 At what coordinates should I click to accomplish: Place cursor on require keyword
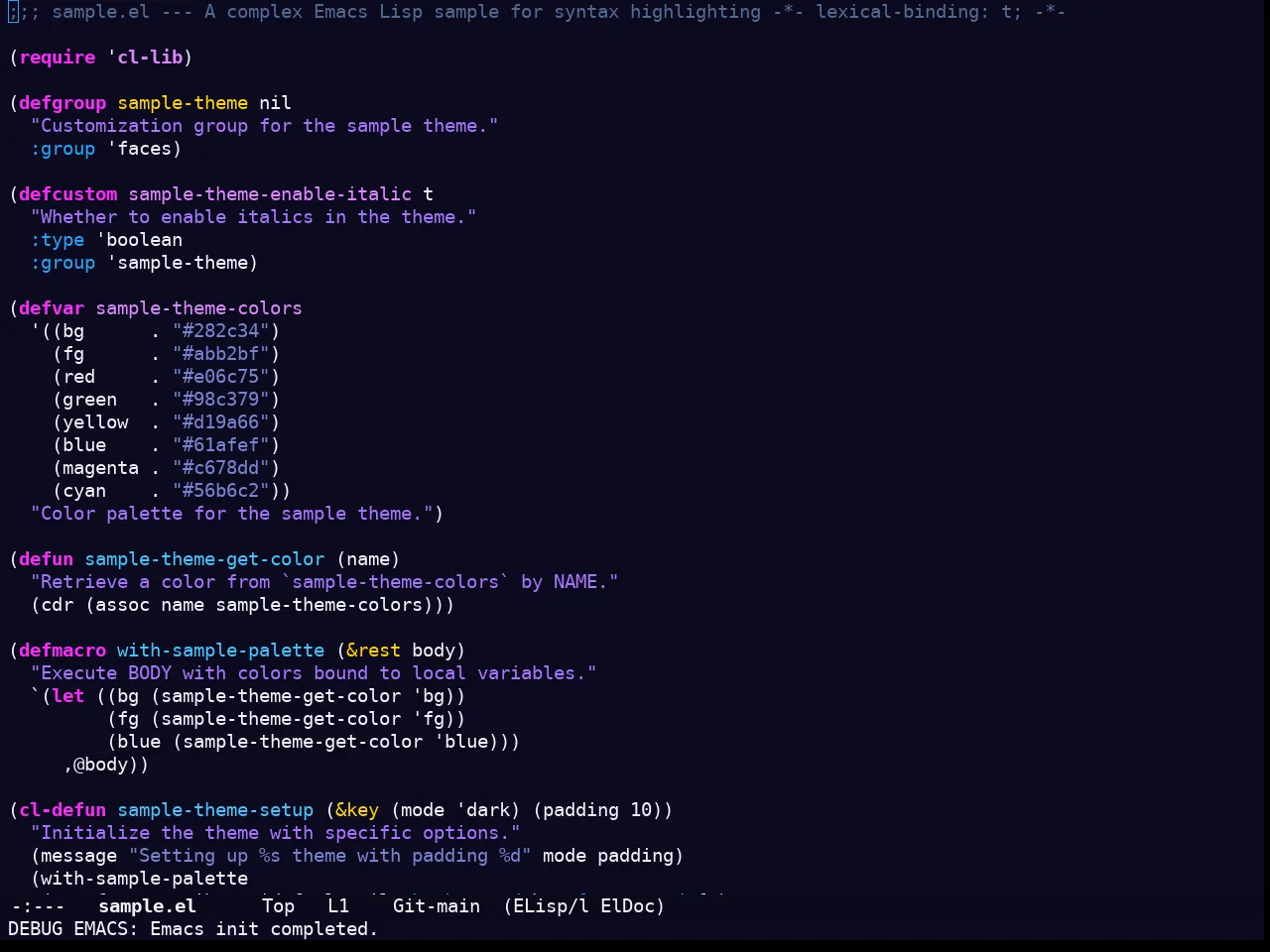[58, 58]
